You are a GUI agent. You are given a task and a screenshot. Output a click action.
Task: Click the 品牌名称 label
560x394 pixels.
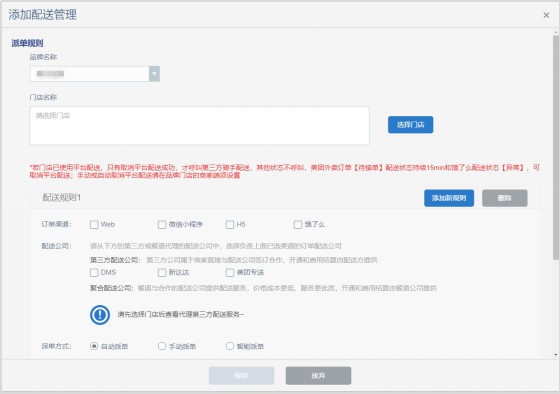[x=43, y=57]
